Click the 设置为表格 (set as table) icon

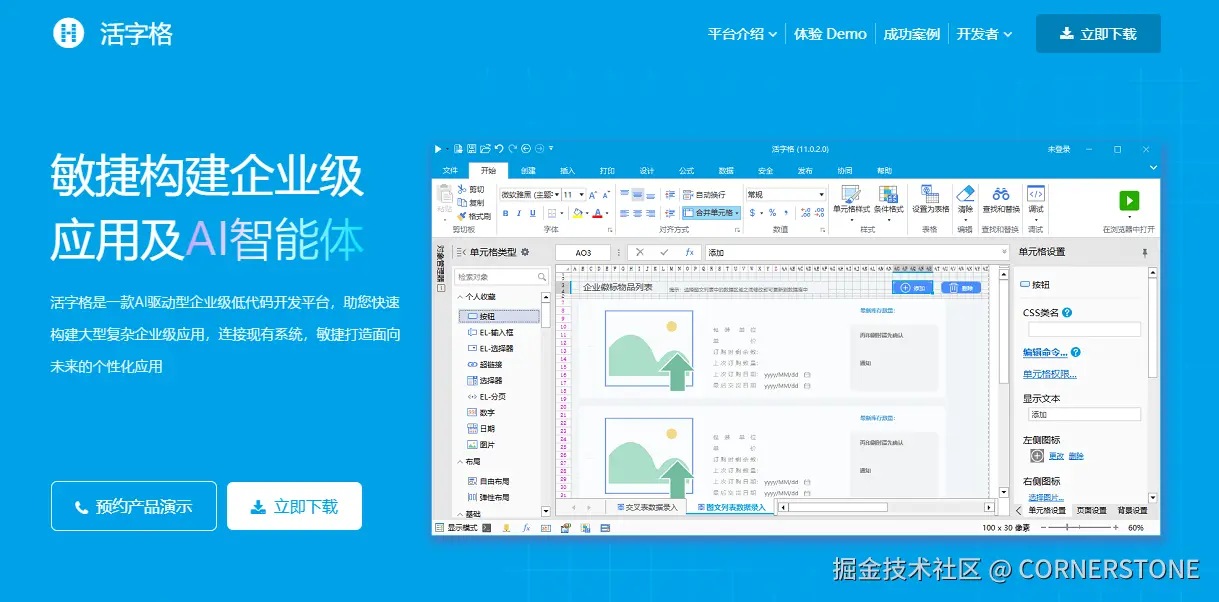pyautogui.click(x=930, y=194)
